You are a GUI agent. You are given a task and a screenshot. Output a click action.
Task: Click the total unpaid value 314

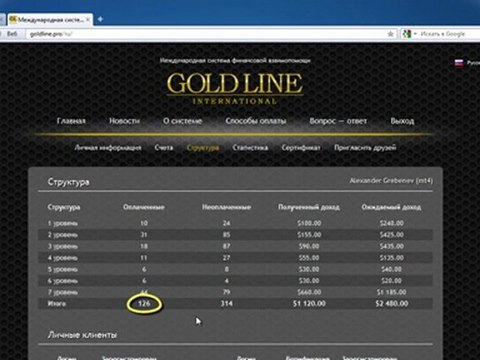pos(226,304)
